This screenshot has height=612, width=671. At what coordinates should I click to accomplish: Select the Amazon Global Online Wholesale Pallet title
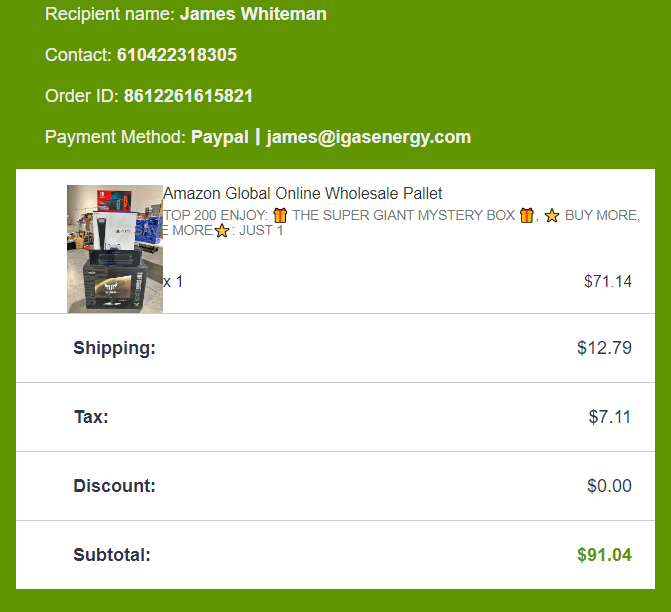click(x=303, y=193)
